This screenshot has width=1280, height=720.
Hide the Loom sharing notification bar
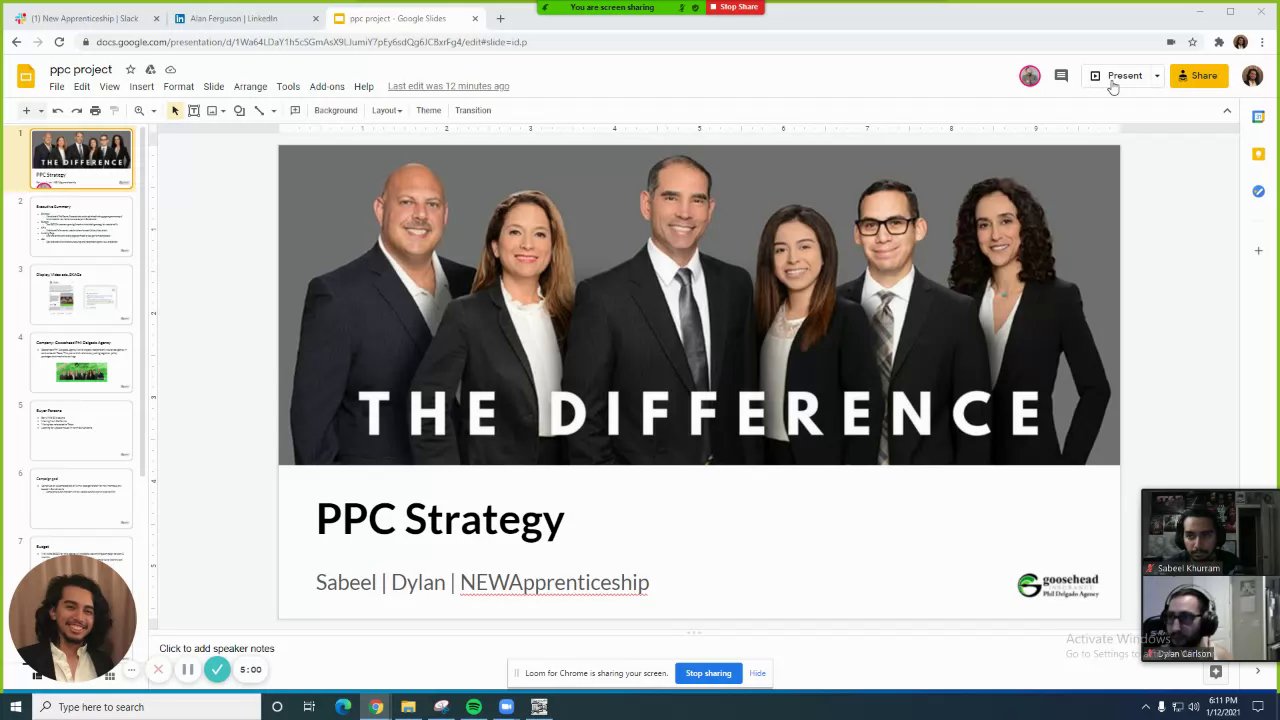[x=757, y=673]
